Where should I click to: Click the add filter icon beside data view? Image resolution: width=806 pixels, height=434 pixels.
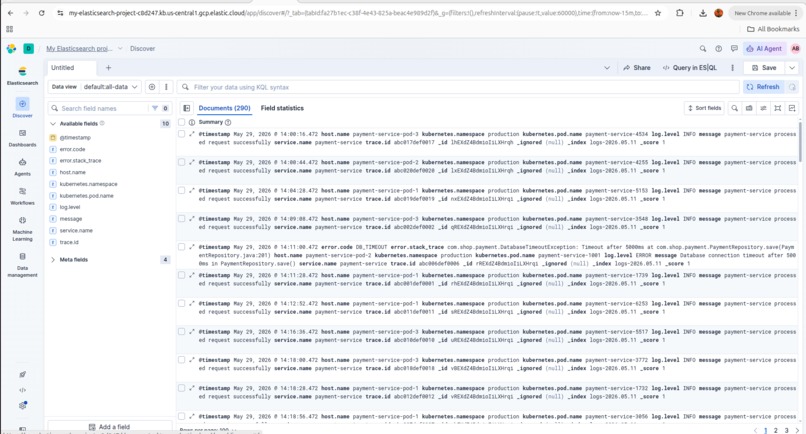click(x=152, y=87)
